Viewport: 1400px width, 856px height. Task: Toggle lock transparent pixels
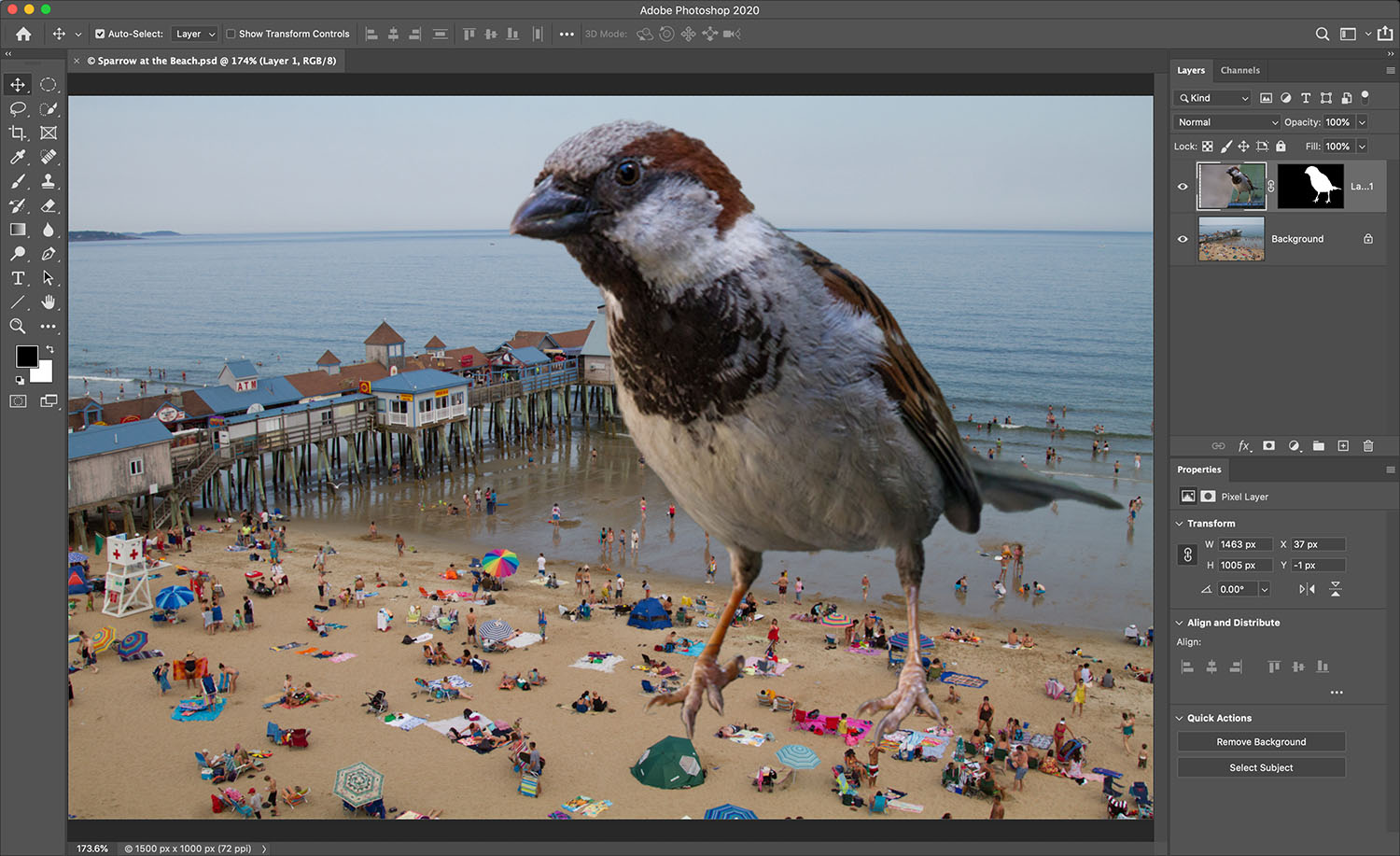click(x=1208, y=147)
